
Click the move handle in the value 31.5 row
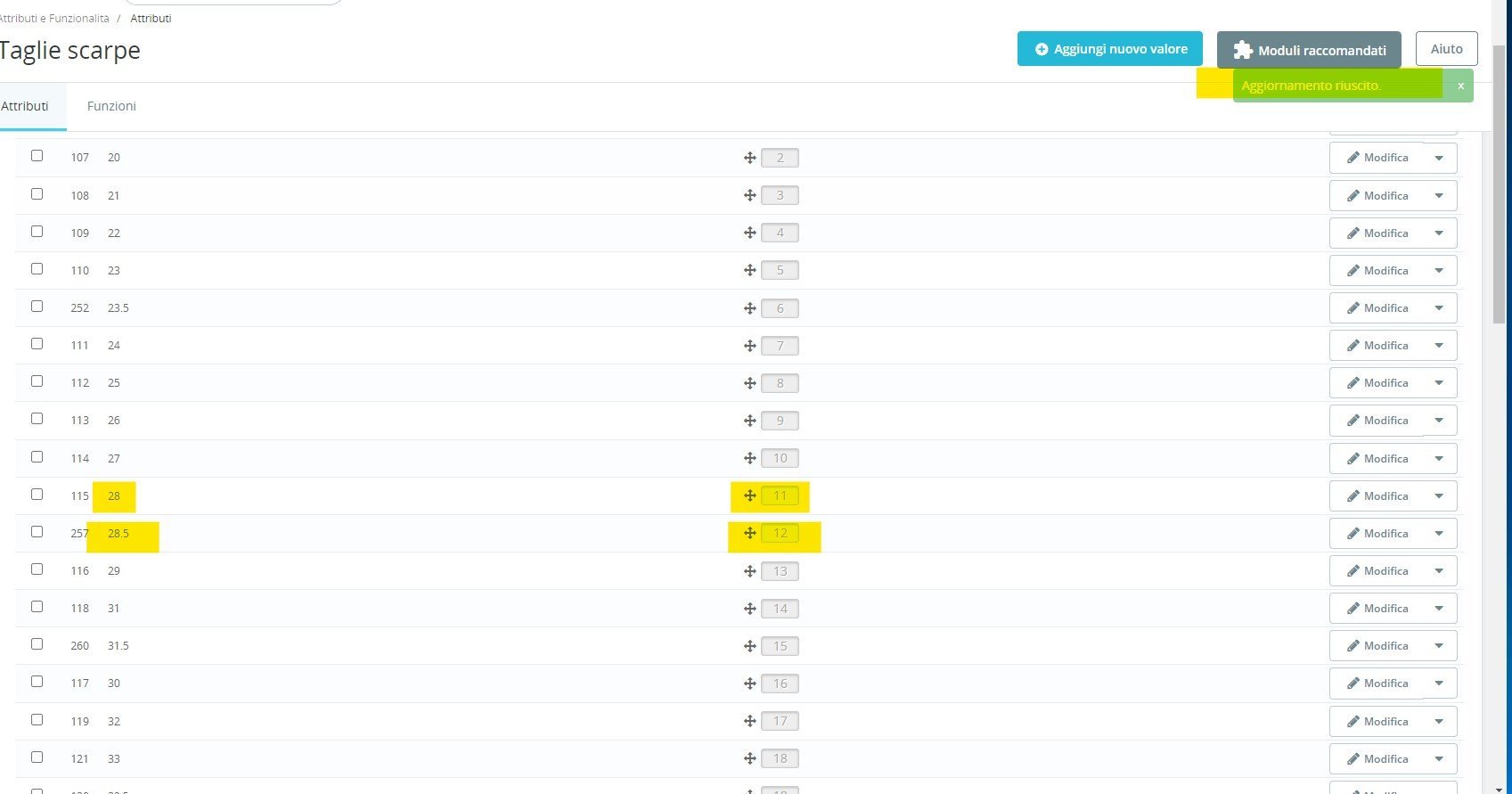click(749, 646)
